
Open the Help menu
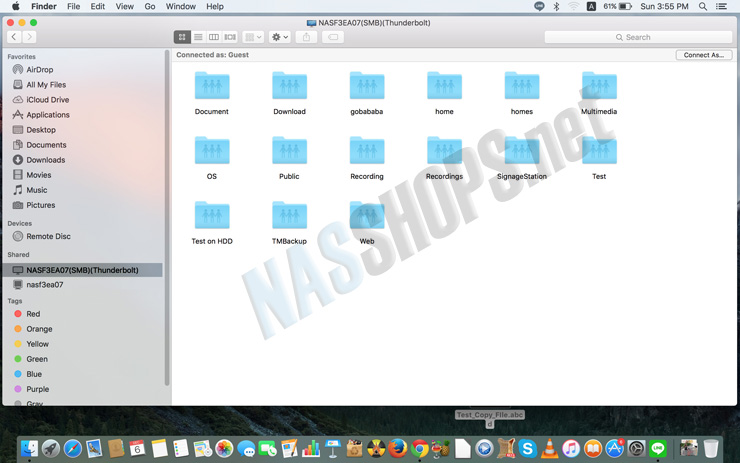tap(215, 6)
